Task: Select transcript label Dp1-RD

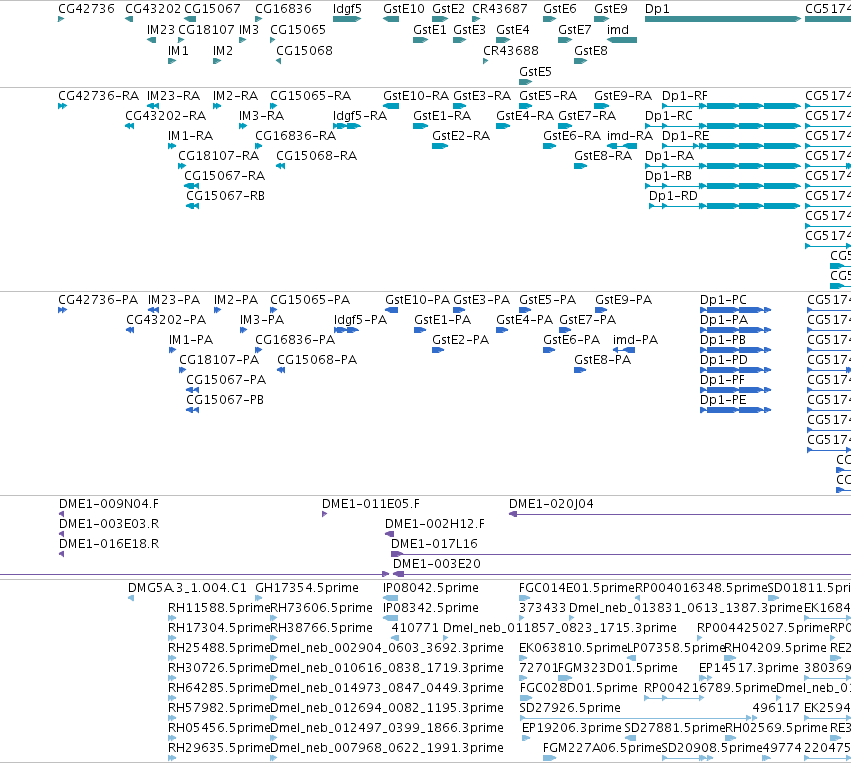Action: pyautogui.click(x=673, y=195)
